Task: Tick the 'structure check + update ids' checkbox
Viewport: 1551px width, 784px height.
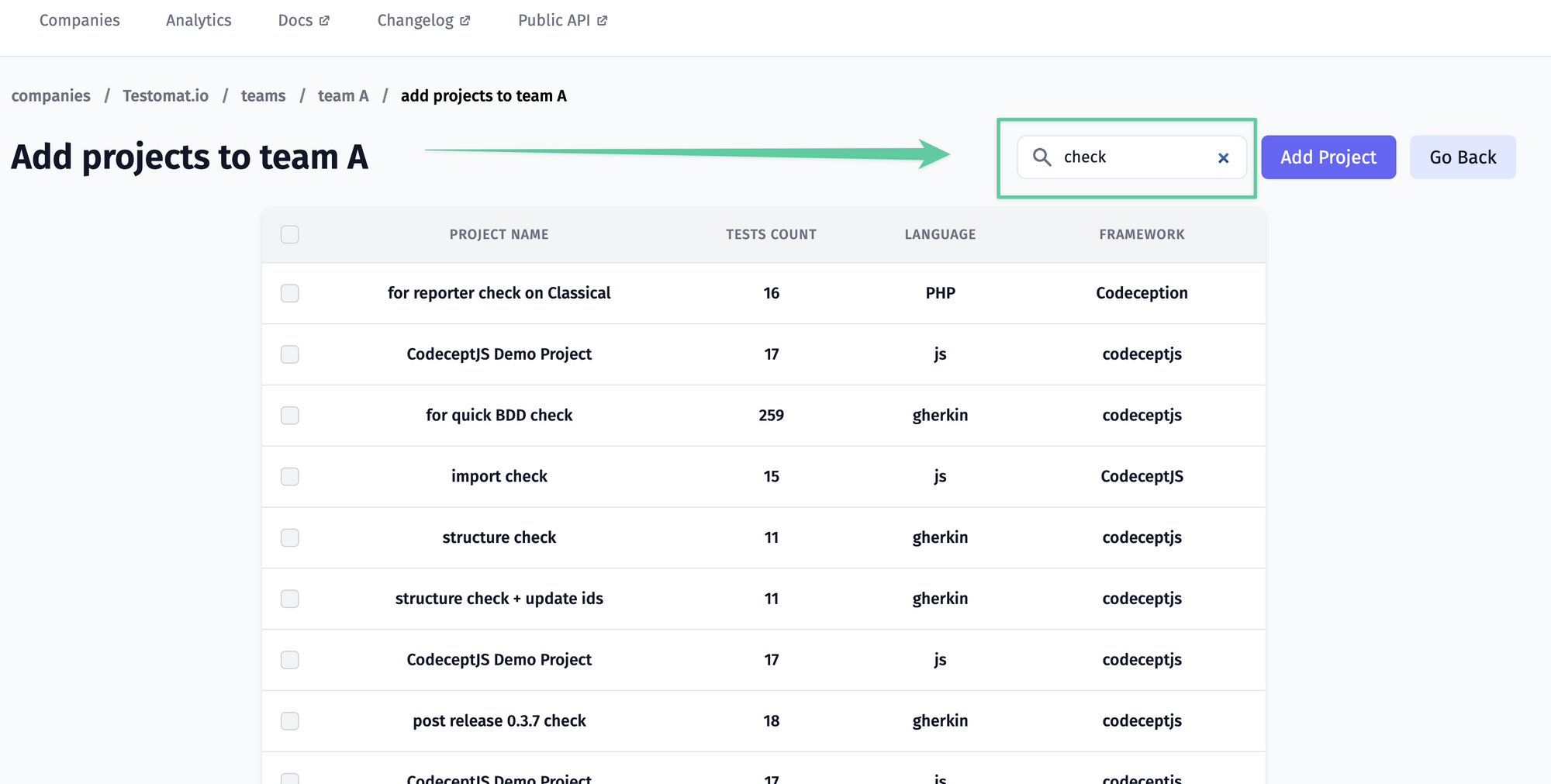Action: (x=290, y=599)
